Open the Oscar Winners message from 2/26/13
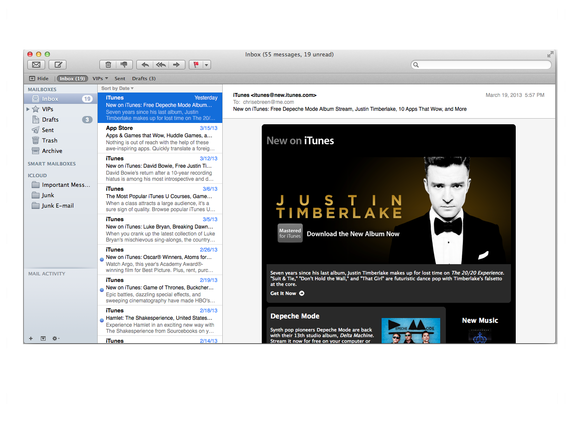 click(160, 260)
